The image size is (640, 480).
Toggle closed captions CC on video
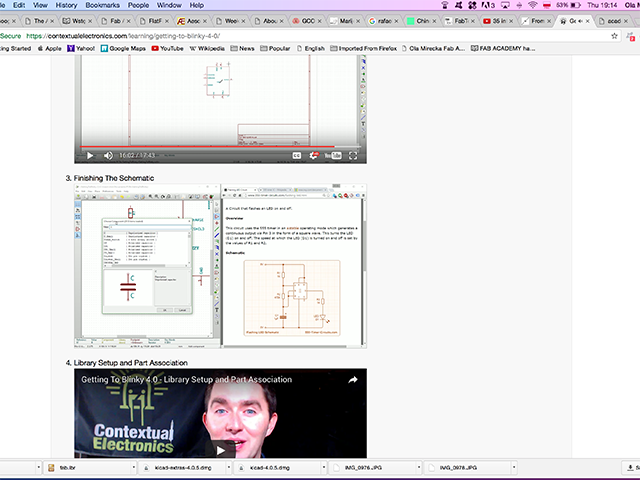tap(297, 156)
